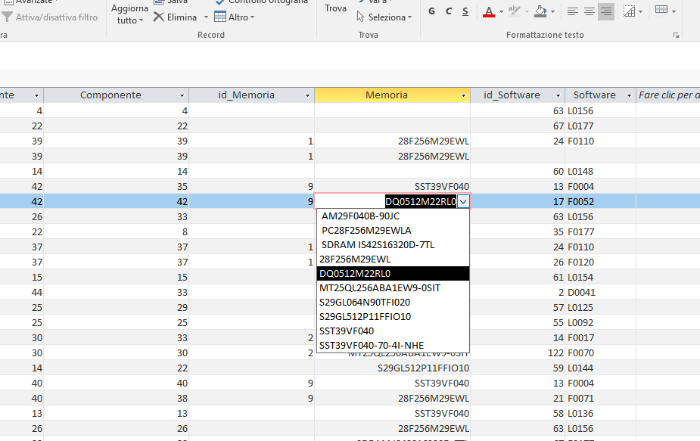Select the id_Software column header

click(x=517, y=95)
